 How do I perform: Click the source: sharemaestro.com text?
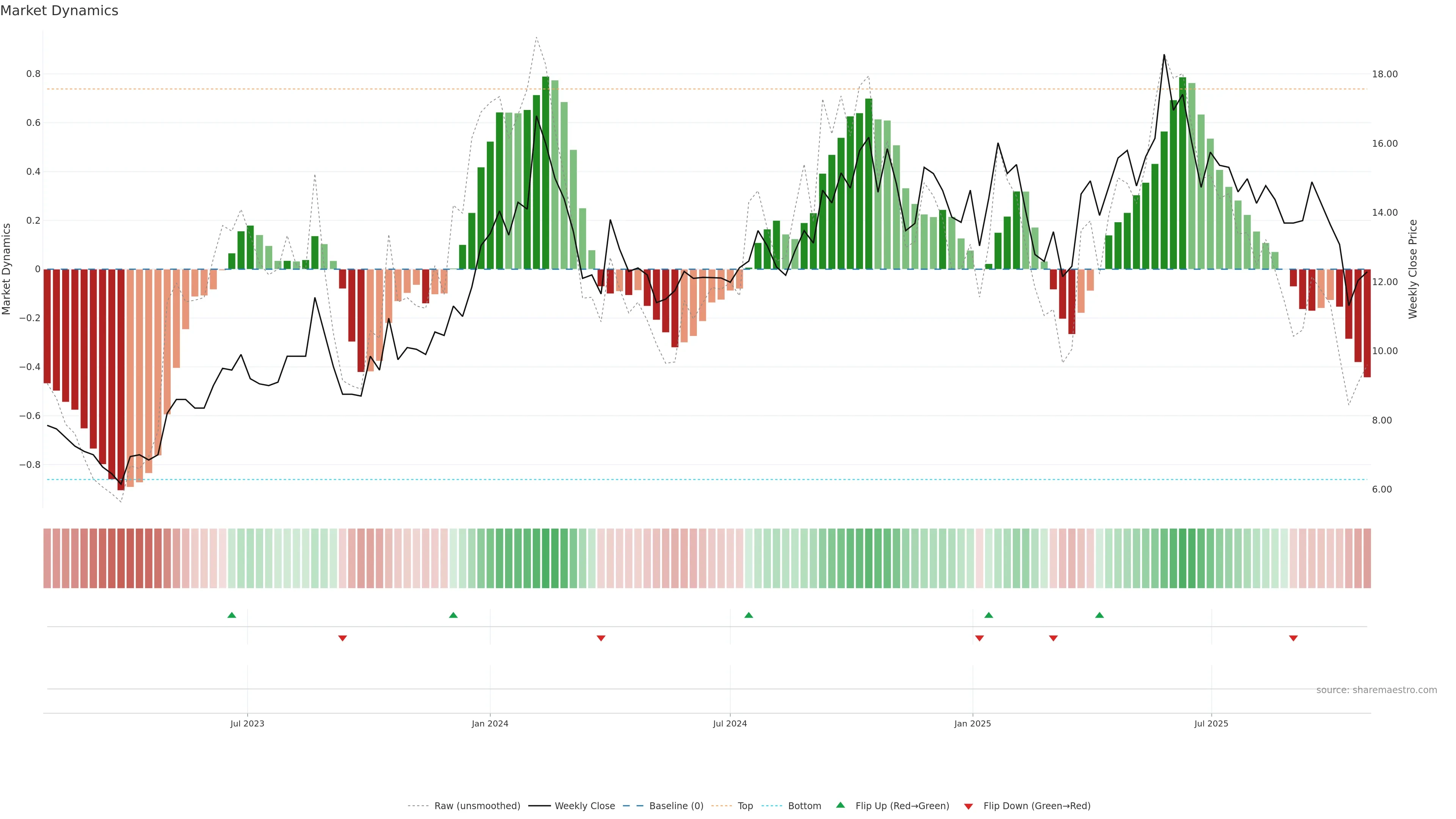[x=1376, y=690]
